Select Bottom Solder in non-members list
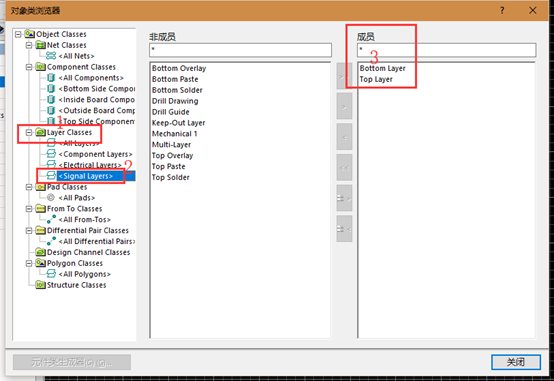The width and height of the screenshot is (554, 381). pyautogui.click(x=177, y=90)
